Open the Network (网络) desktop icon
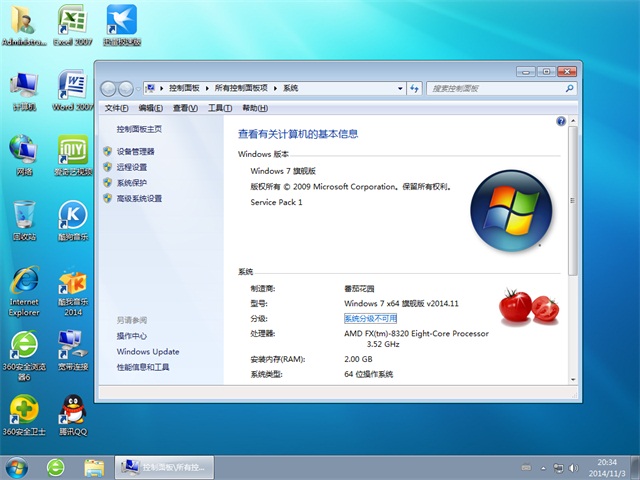 [24, 156]
